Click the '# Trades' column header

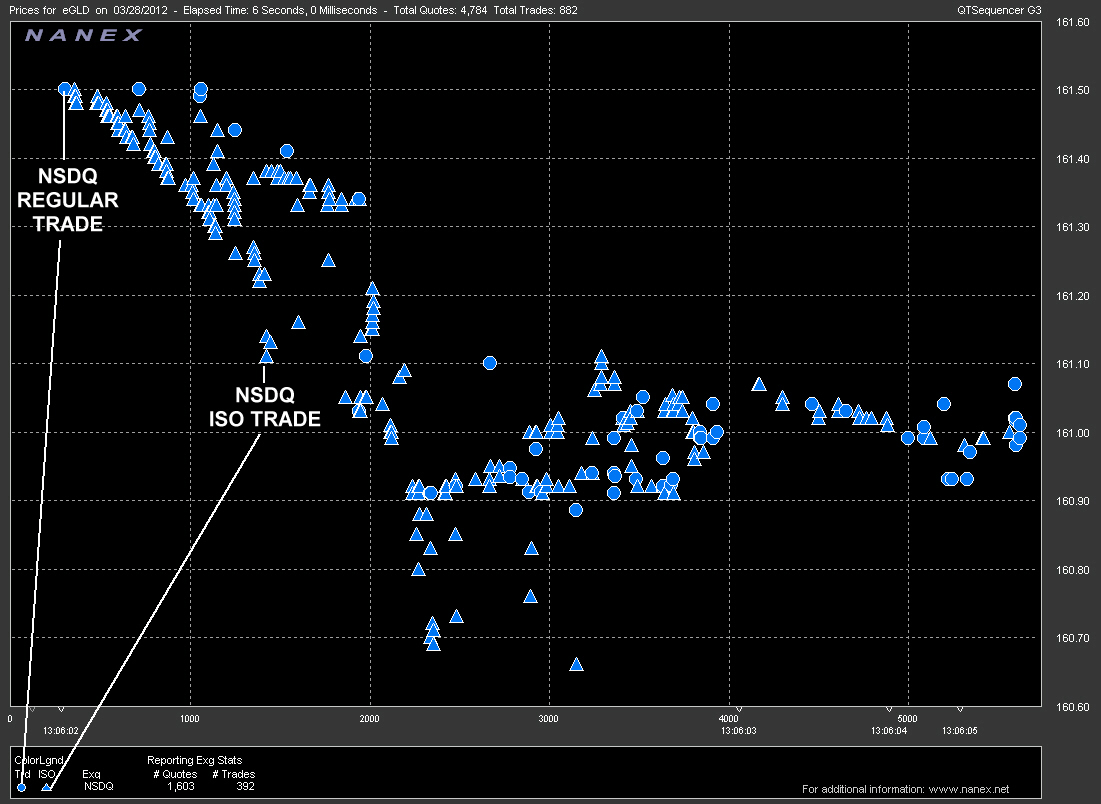(x=234, y=774)
